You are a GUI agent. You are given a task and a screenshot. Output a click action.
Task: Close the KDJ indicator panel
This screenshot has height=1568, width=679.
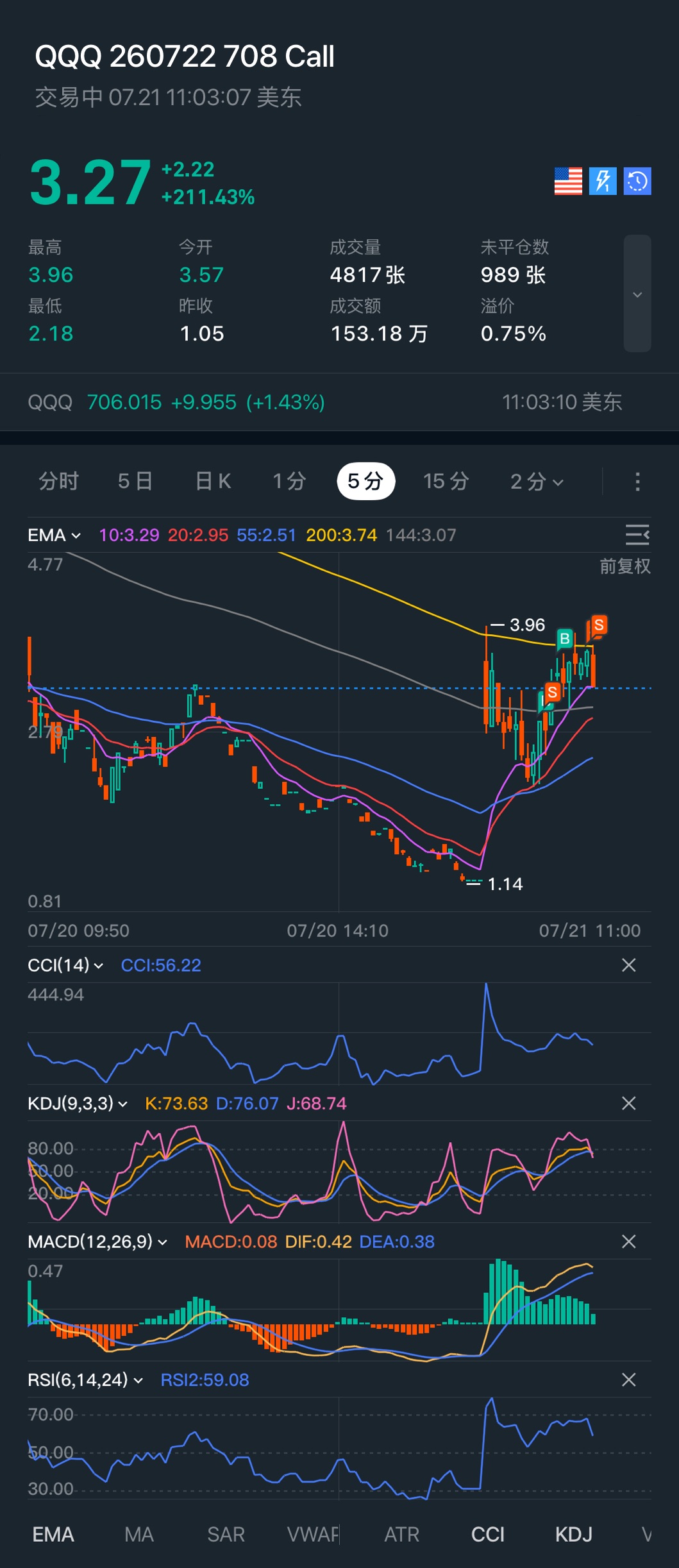(x=629, y=1103)
